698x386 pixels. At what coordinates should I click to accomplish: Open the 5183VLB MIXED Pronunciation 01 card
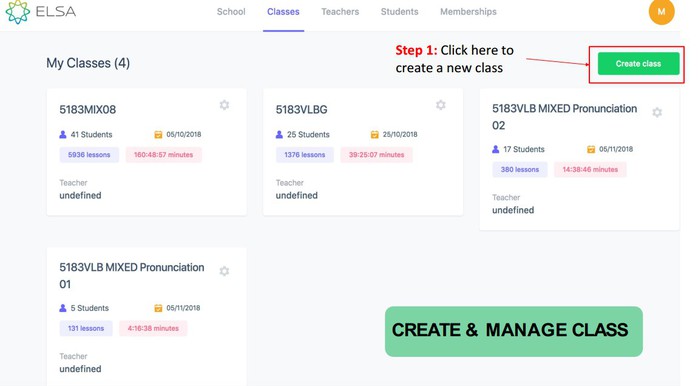[x=146, y=317]
